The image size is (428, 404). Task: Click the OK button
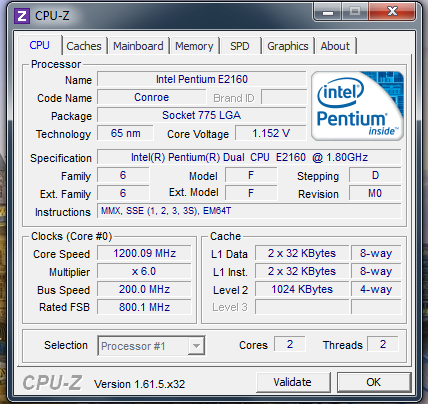(374, 382)
